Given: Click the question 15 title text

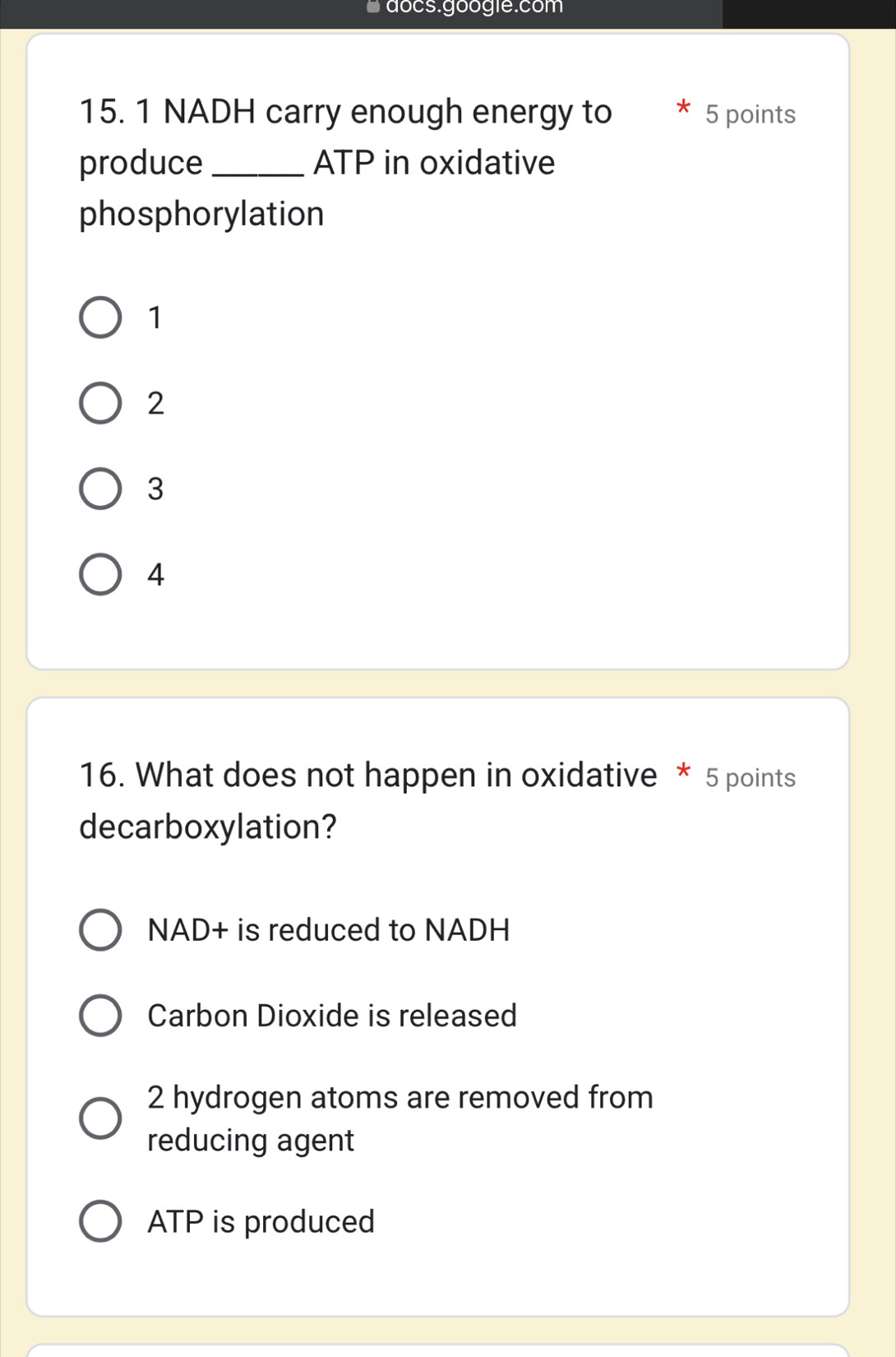Looking at the screenshot, I should point(345,112).
